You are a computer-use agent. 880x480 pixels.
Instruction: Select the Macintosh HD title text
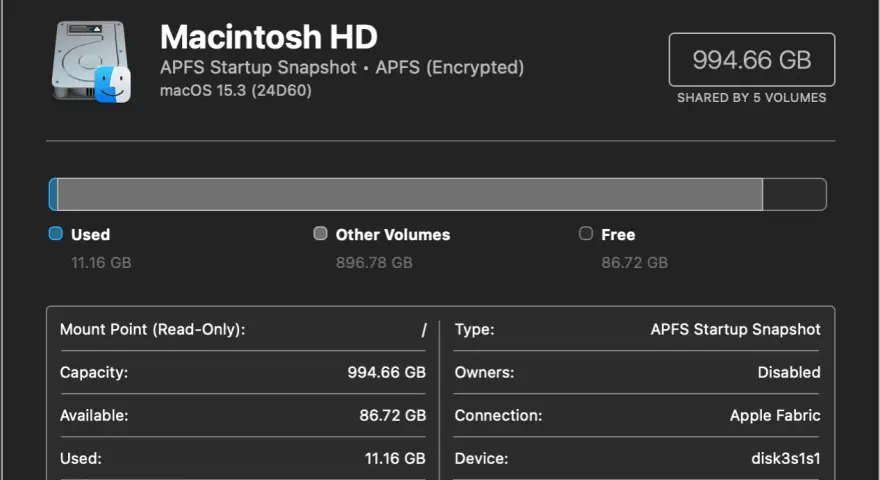(x=269, y=37)
